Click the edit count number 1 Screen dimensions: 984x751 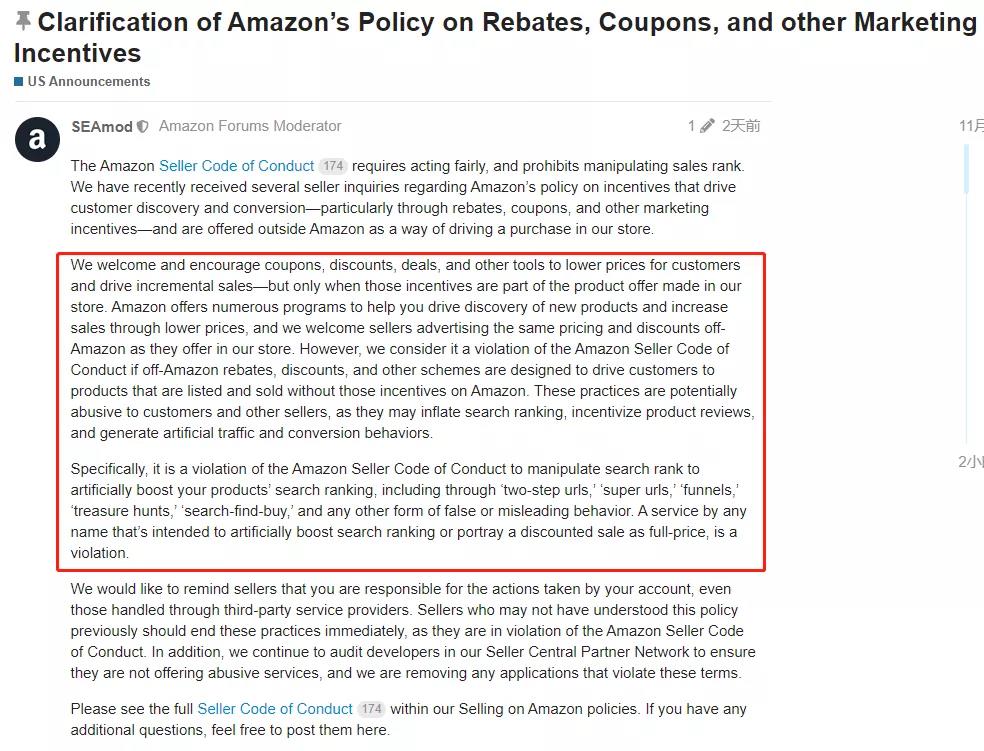[x=691, y=126]
